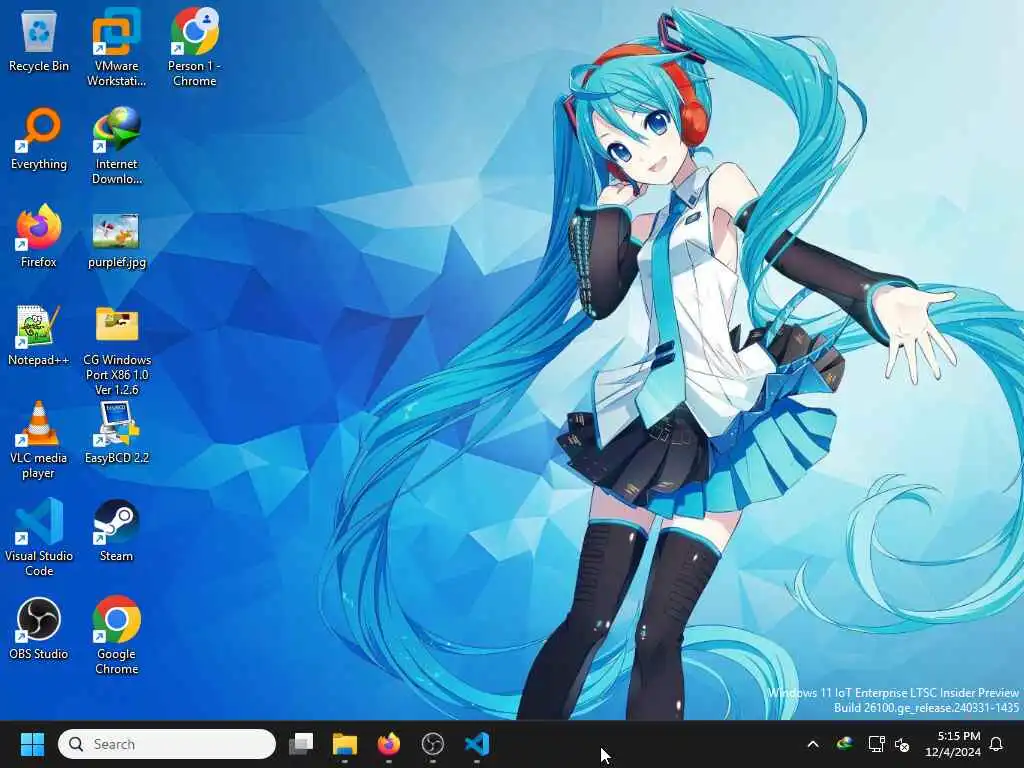Select the Visual Studio Code desktop shortcut
This screenshot has width=1024, height=768.
39,537
